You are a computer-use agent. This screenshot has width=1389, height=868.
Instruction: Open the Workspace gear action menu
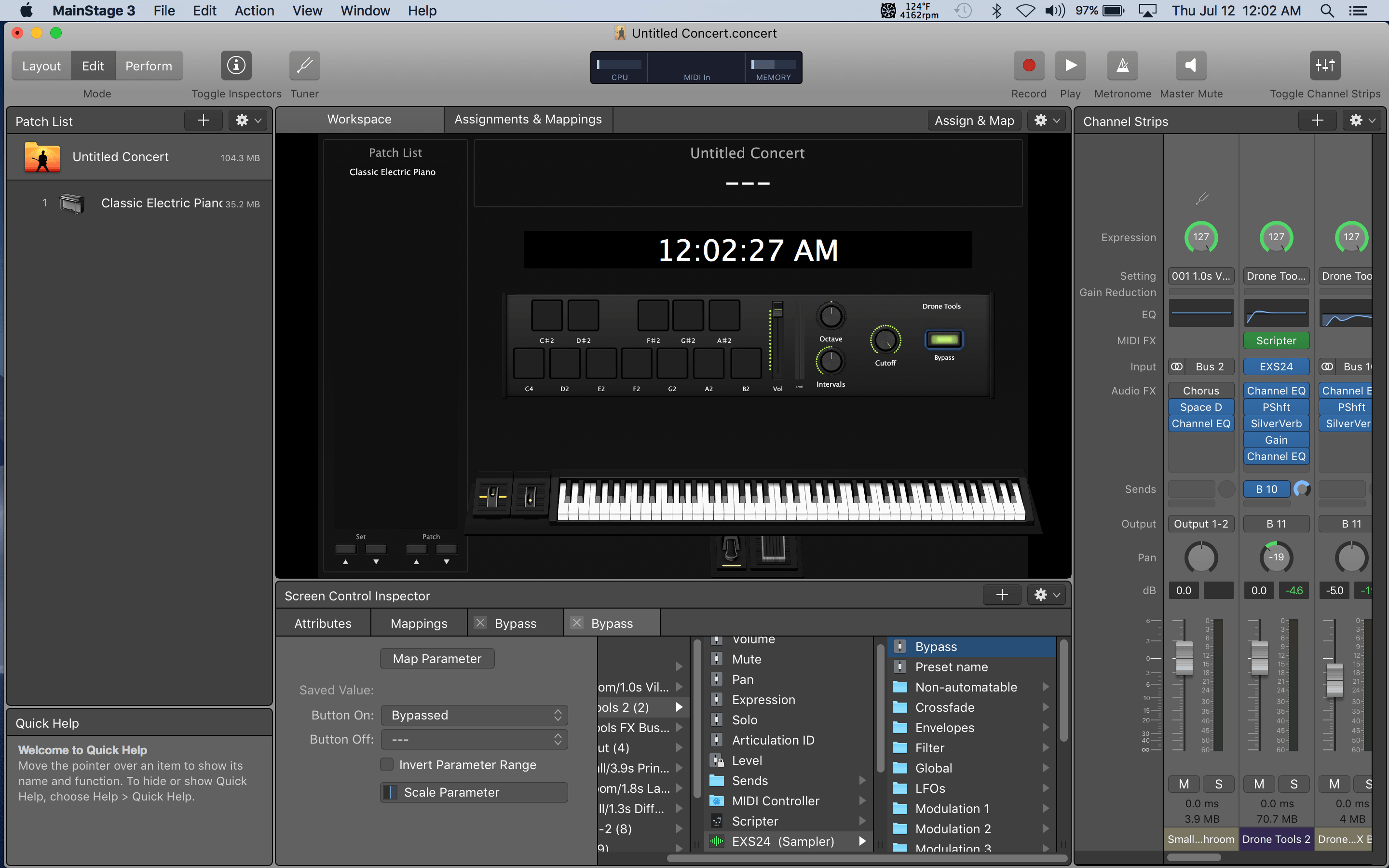tap(1047, 121)
